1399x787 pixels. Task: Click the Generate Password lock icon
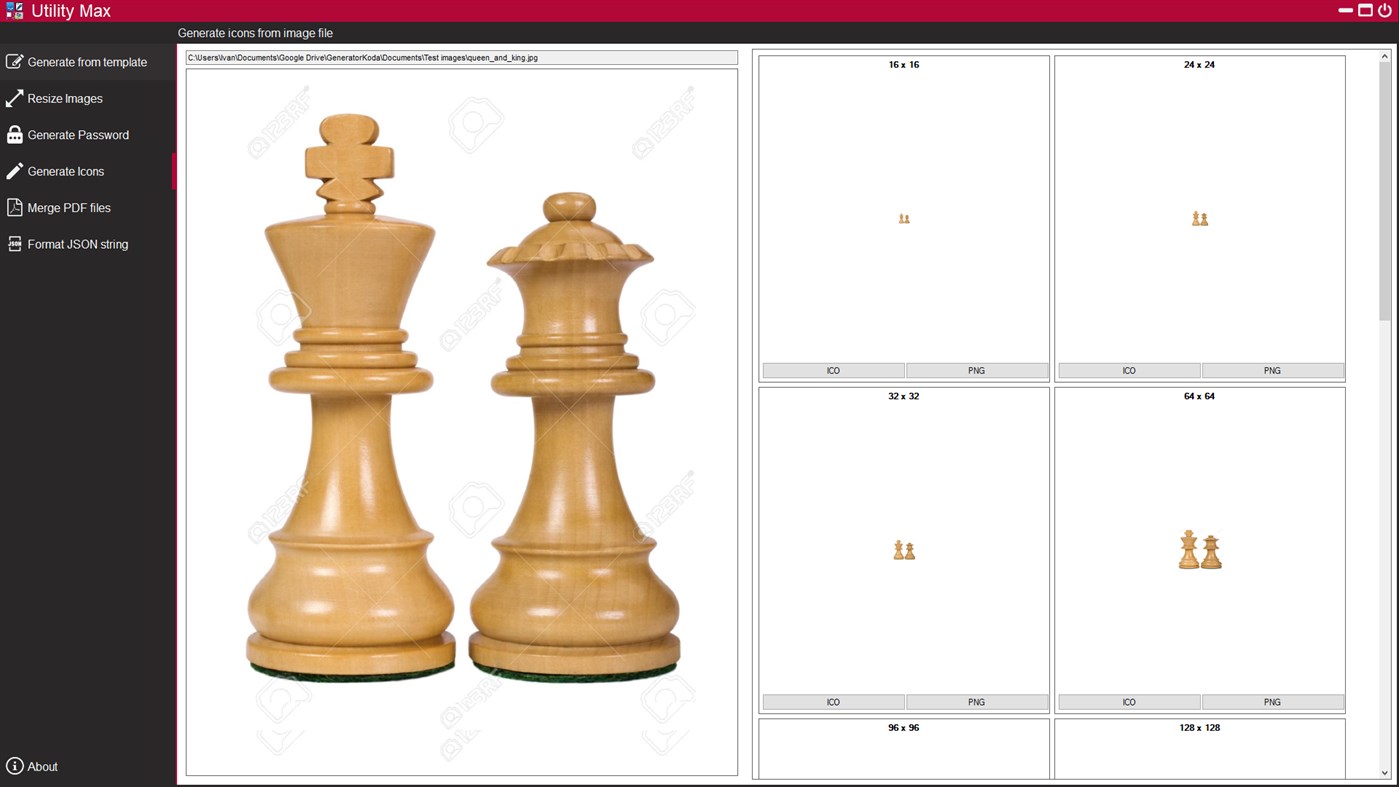(14, 134)
